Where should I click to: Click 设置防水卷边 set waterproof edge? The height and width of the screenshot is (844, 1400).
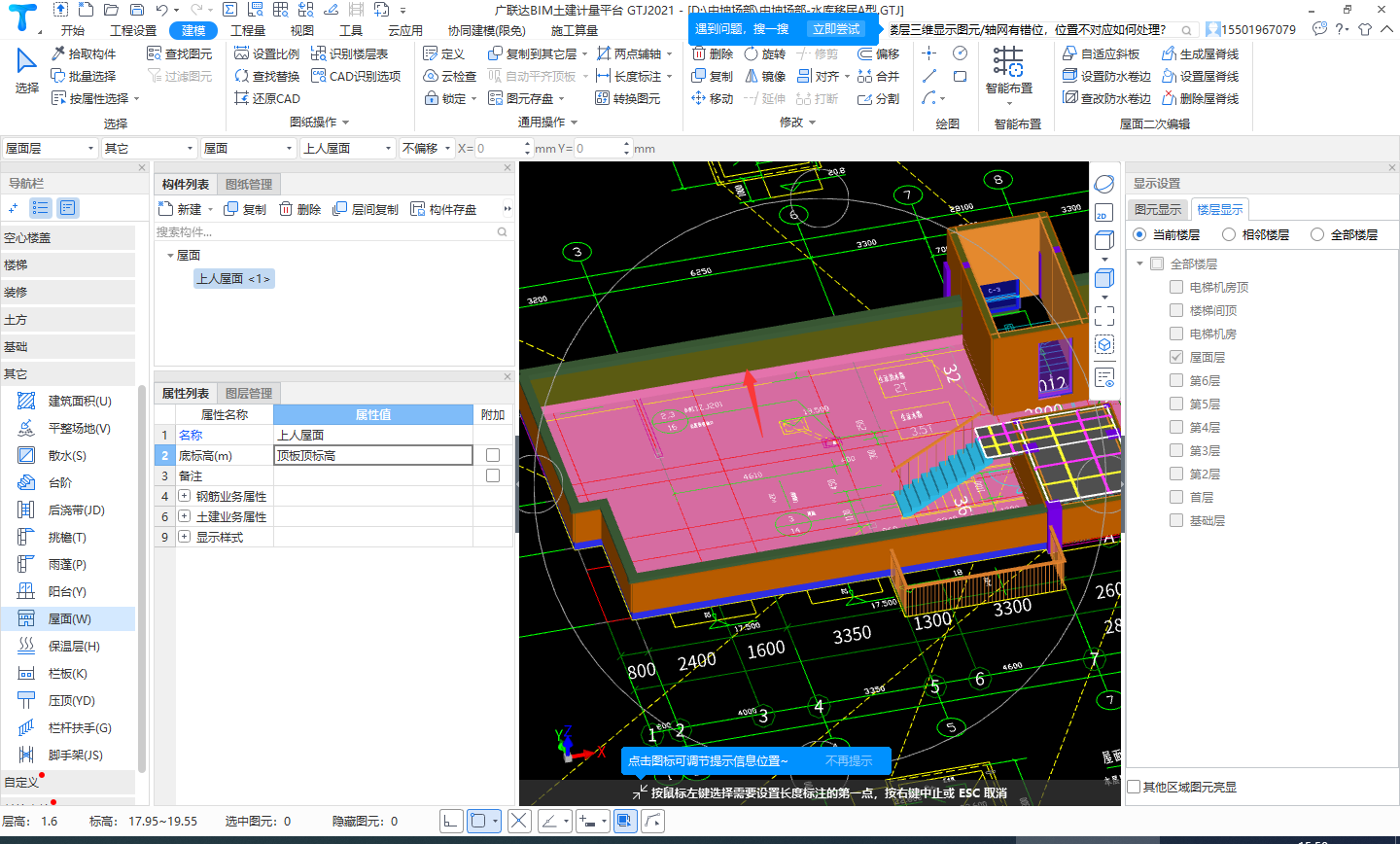click(1107, 76)
